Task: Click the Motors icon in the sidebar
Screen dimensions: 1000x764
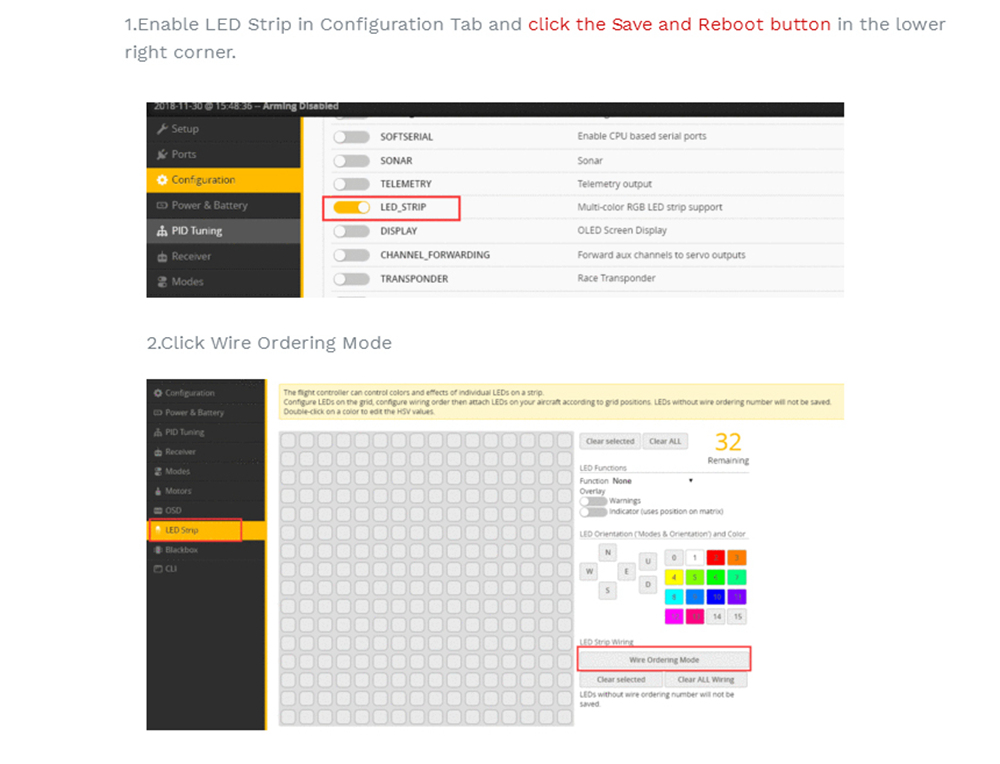Action: coord(157,491)
